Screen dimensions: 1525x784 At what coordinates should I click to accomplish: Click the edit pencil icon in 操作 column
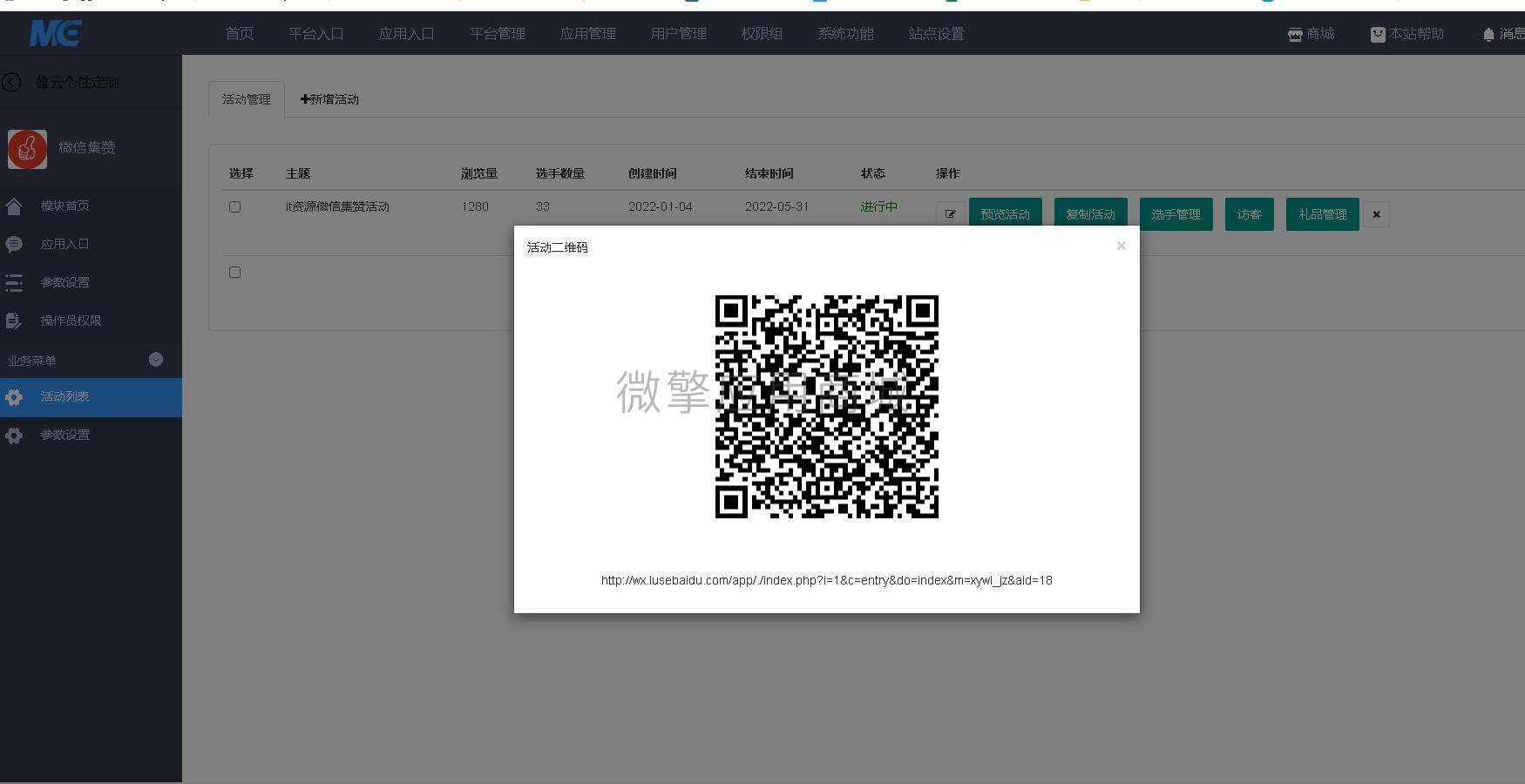[x=950, y=214]
